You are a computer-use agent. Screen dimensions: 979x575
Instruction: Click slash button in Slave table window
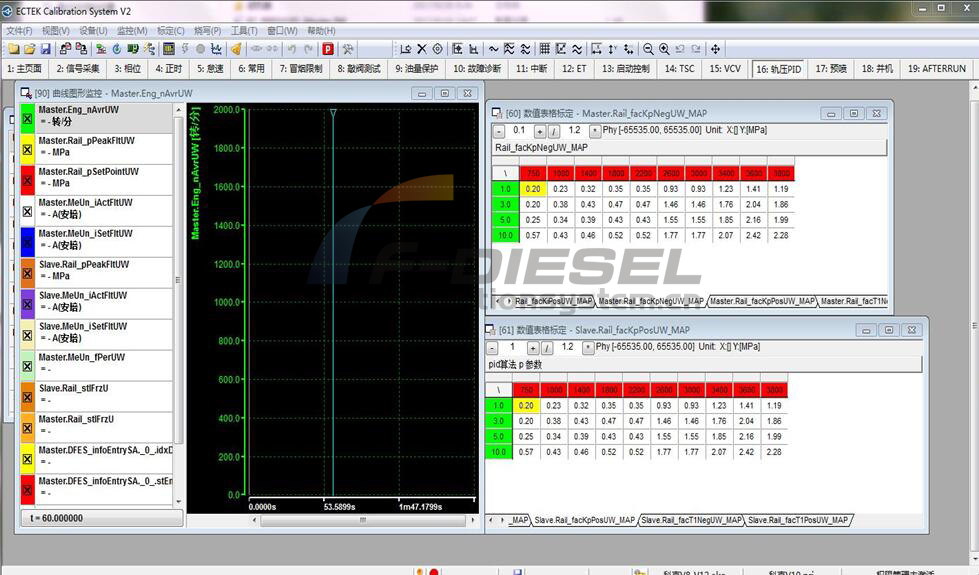(x=547, y=348)
